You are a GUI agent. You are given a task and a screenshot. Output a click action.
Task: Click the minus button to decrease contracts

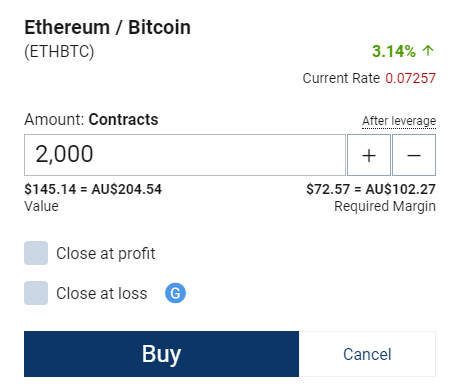414,155
